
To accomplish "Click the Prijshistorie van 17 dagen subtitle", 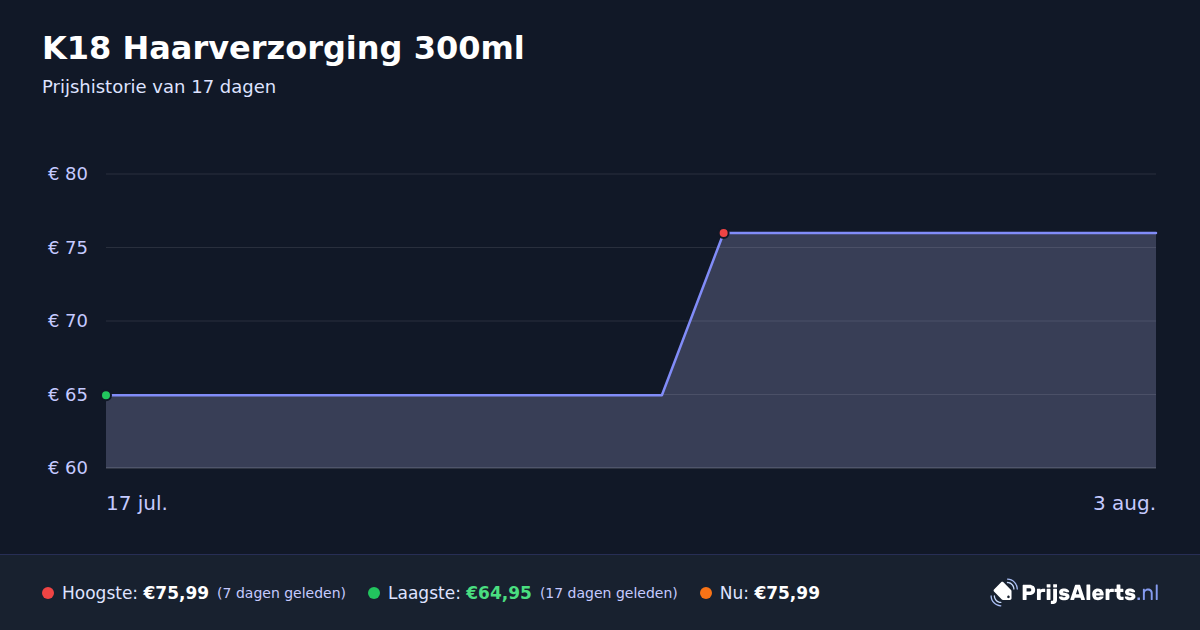I will coord(159,87).
